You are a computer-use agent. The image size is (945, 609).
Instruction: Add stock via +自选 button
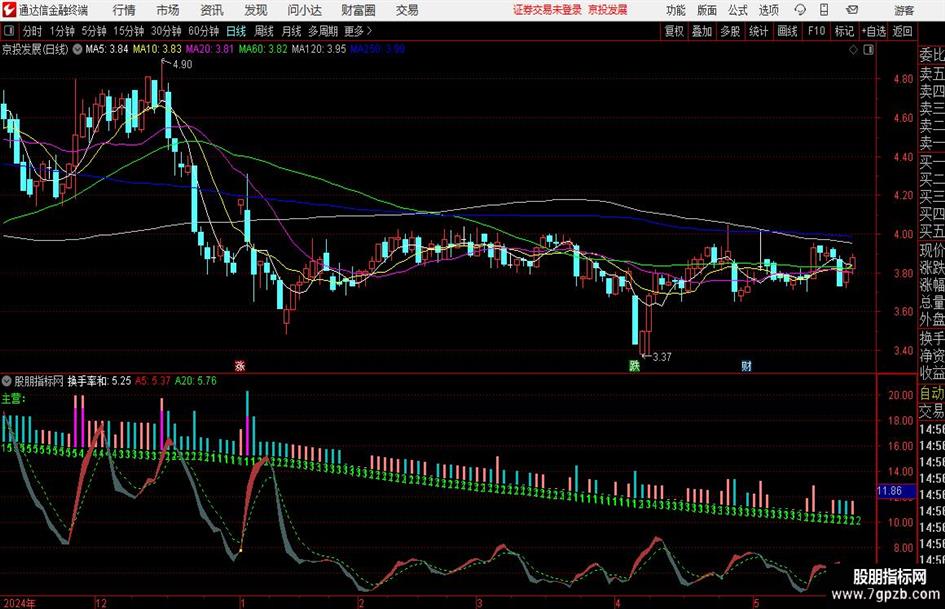873,31
